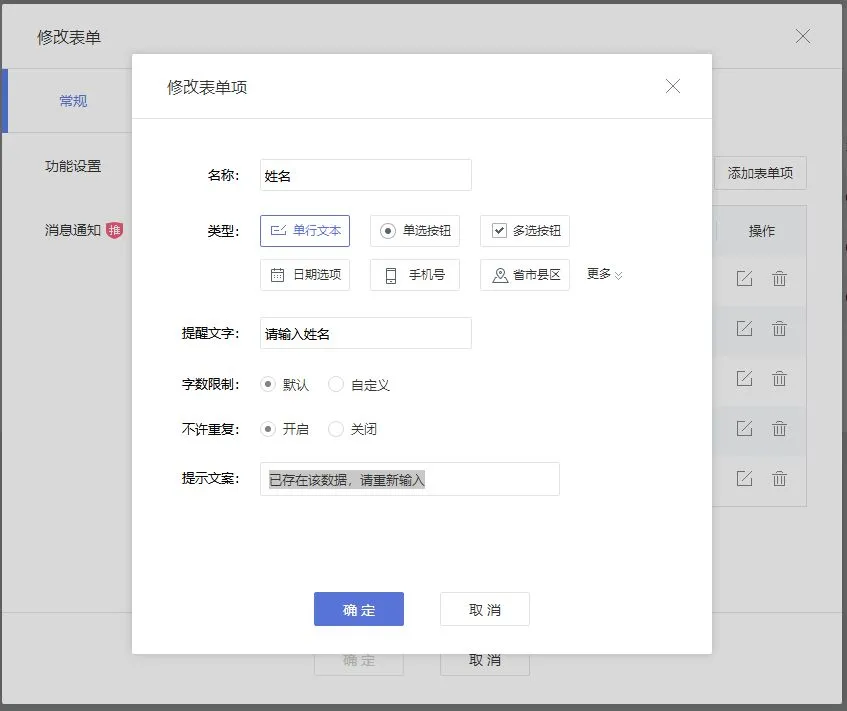
Task: Choose the 手机号 field type
Action: (x=415, y=275)
